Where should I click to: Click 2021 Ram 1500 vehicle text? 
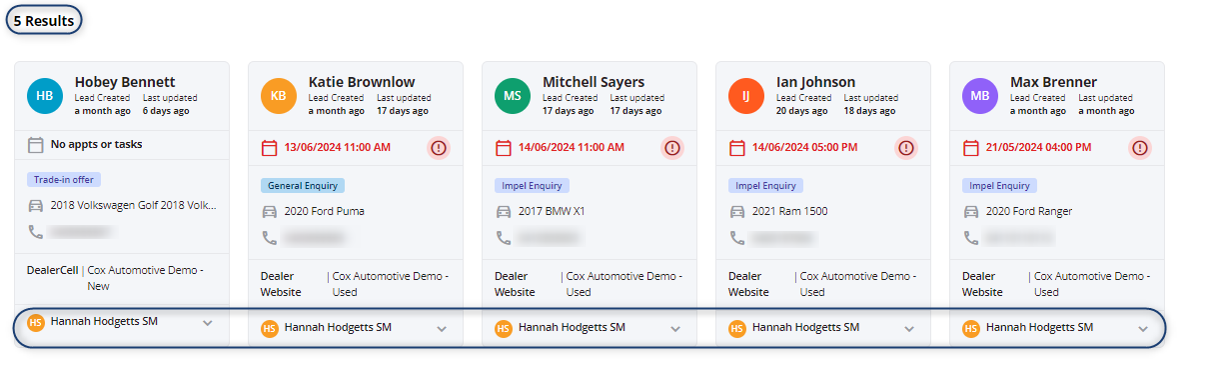(790, 212)
